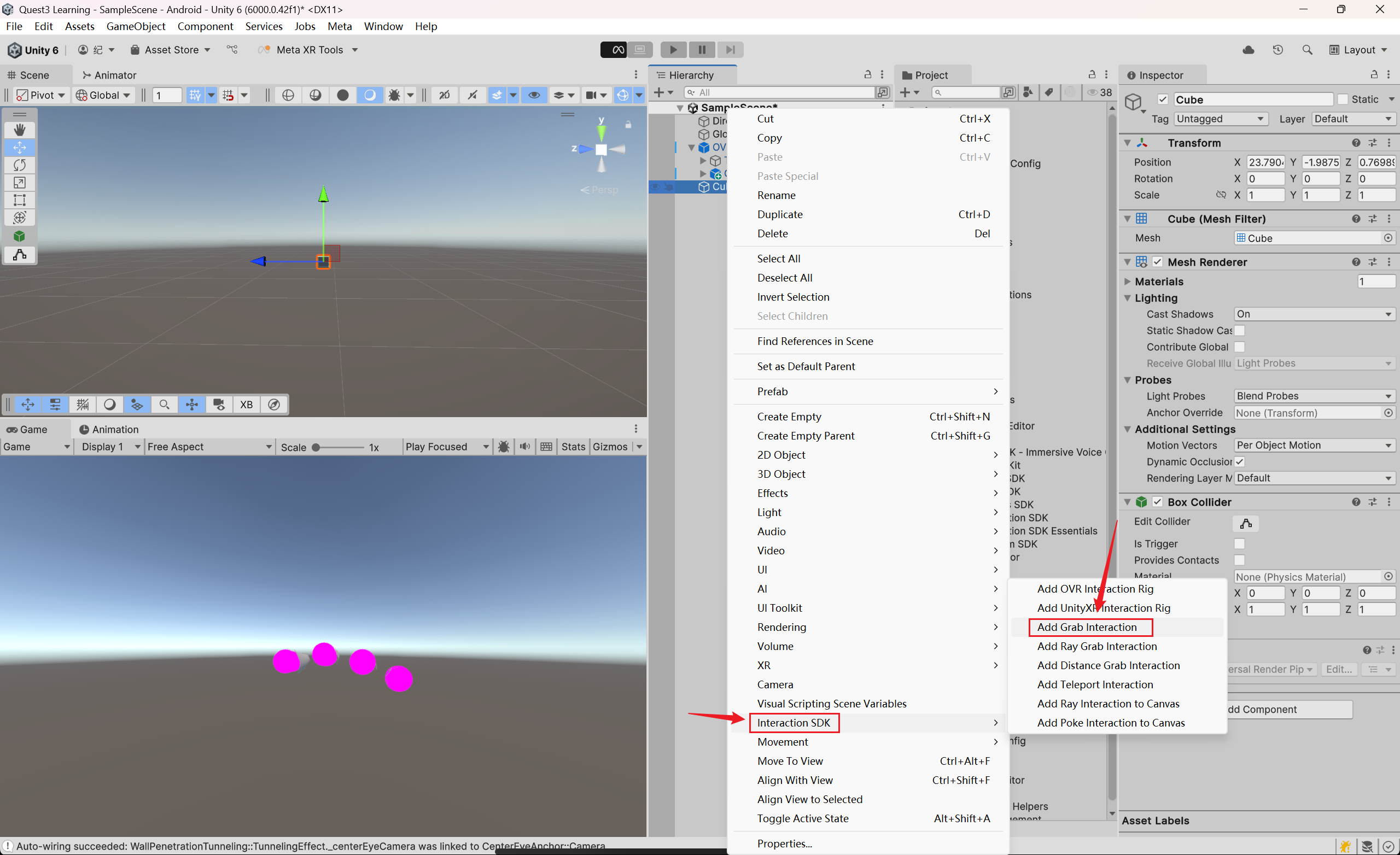Viewport: 1400px width, 855px height.
Task: Open the Pivot dropdown
Action: (41, 96)
